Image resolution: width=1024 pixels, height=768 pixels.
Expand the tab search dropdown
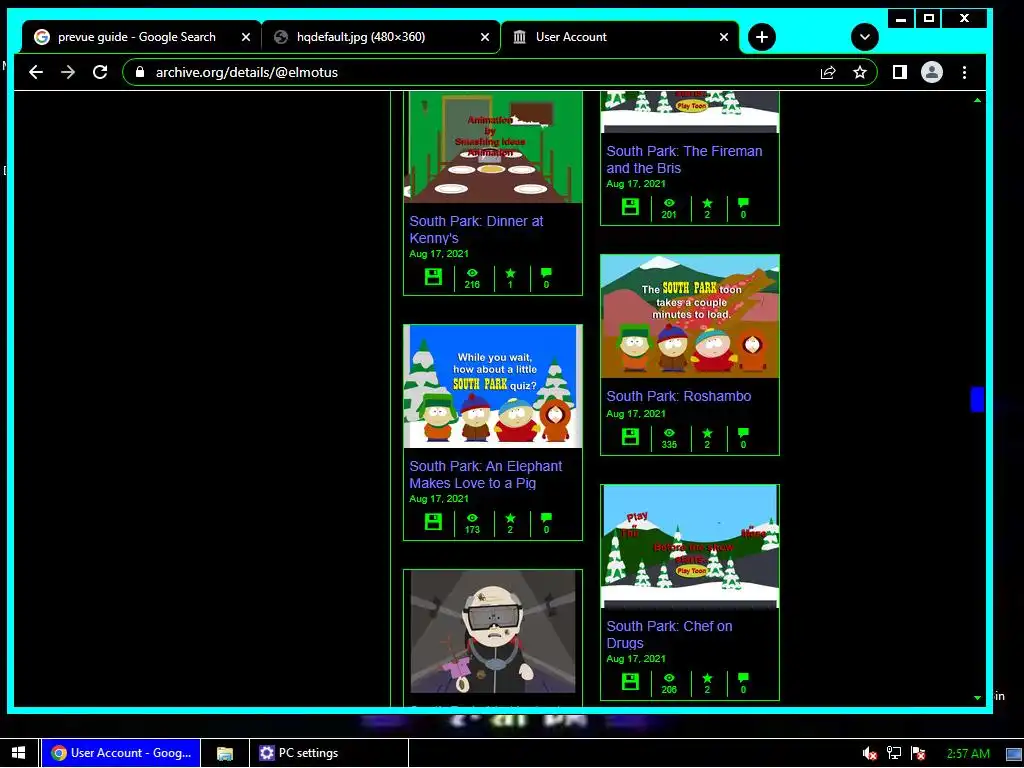pos(865,37)
